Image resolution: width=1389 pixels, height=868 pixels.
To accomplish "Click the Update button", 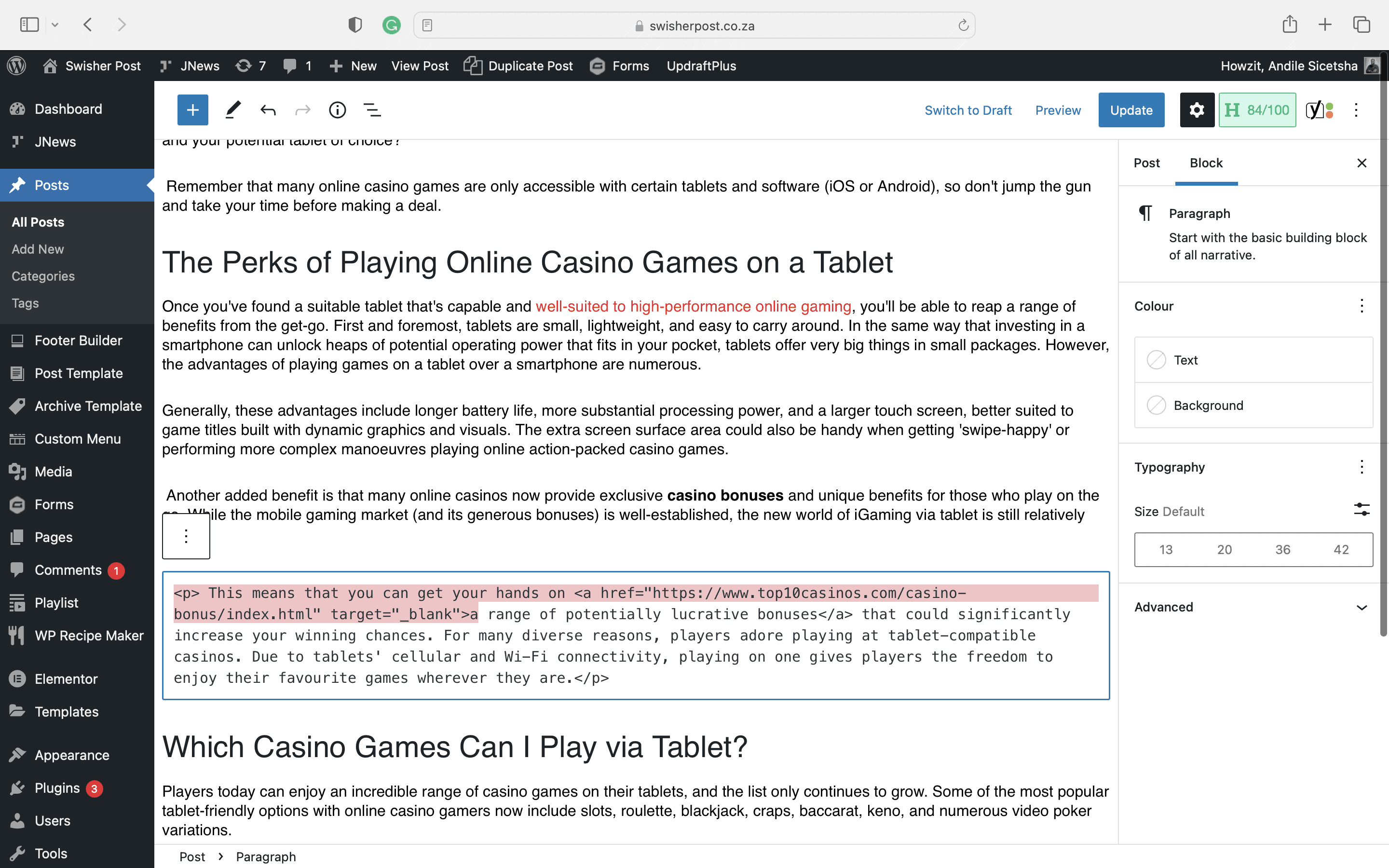I will tap(1130, 109).
